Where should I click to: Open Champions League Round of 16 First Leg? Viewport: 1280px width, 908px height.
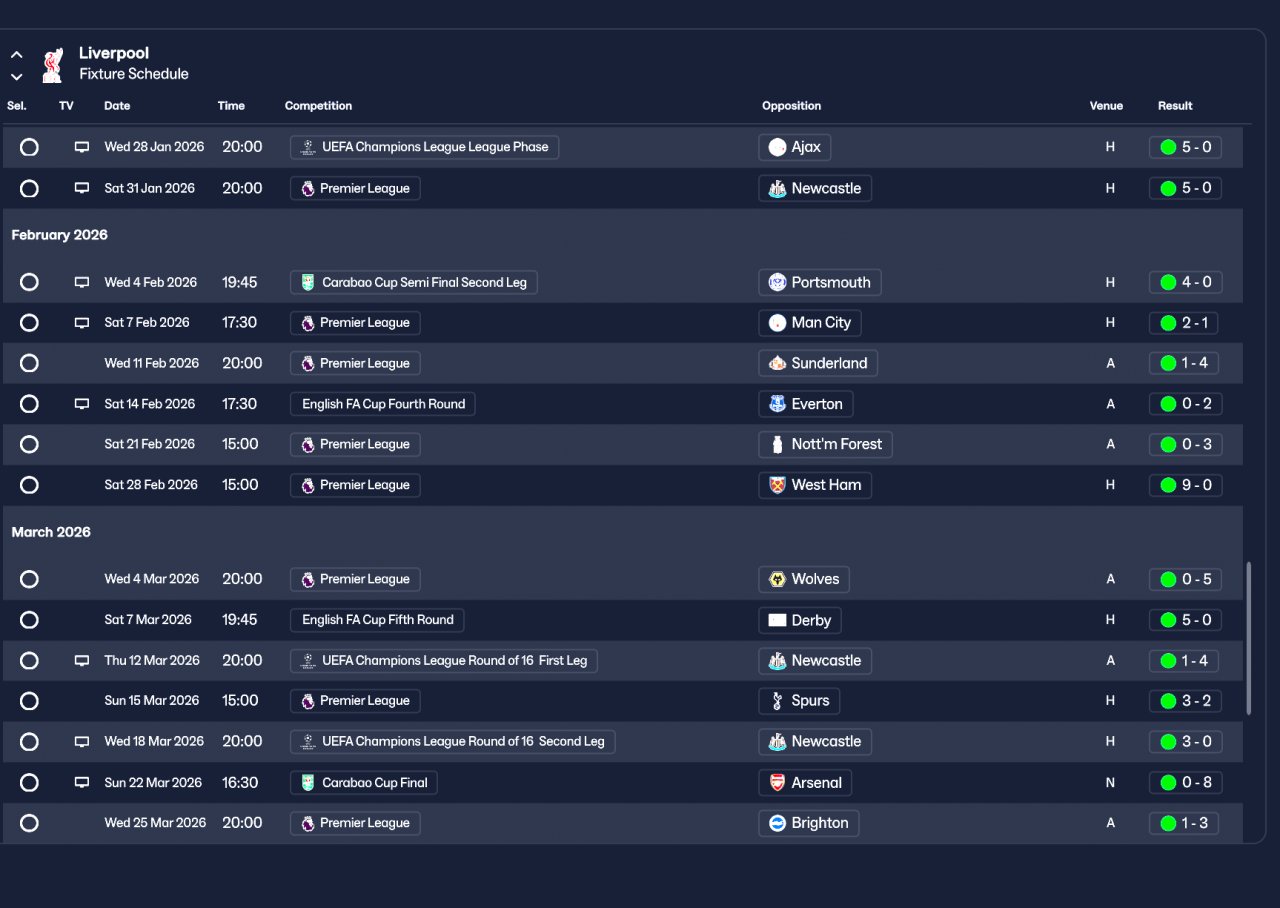pyautogui.click(x=444, y=660)
